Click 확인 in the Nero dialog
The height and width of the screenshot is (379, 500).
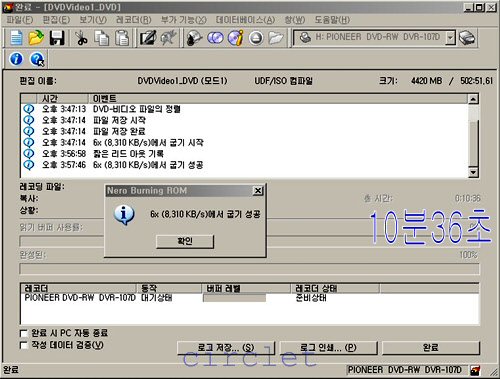[x=185, y=241]
